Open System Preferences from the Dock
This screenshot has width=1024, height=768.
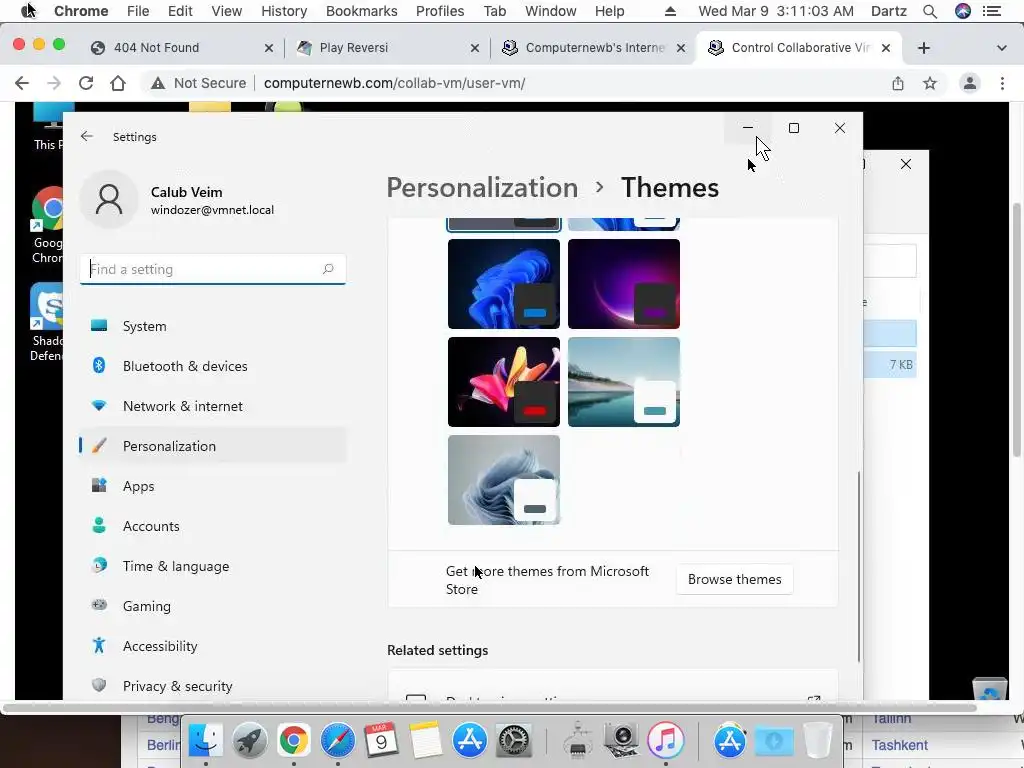tap(514, 740)
